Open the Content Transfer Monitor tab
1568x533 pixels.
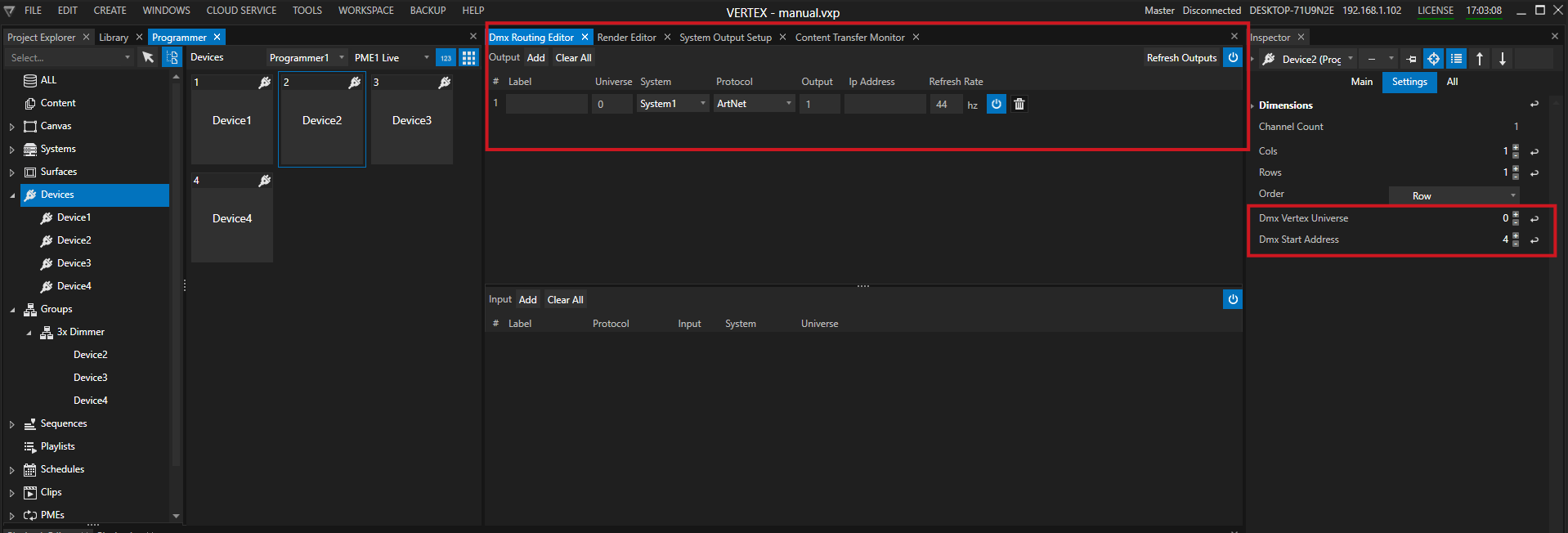(849, 38)
